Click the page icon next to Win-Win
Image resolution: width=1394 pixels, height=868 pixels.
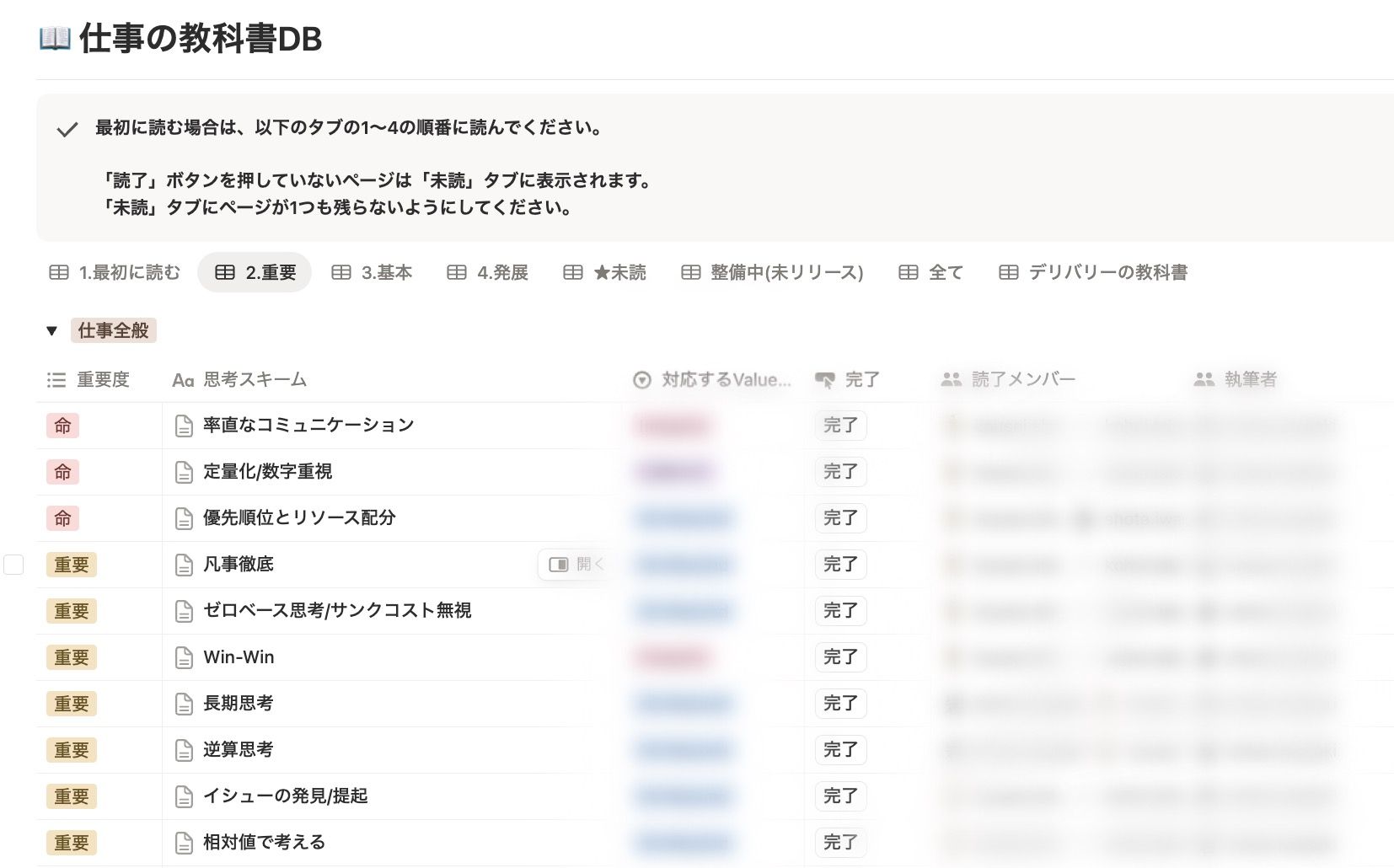coord(184,657)
